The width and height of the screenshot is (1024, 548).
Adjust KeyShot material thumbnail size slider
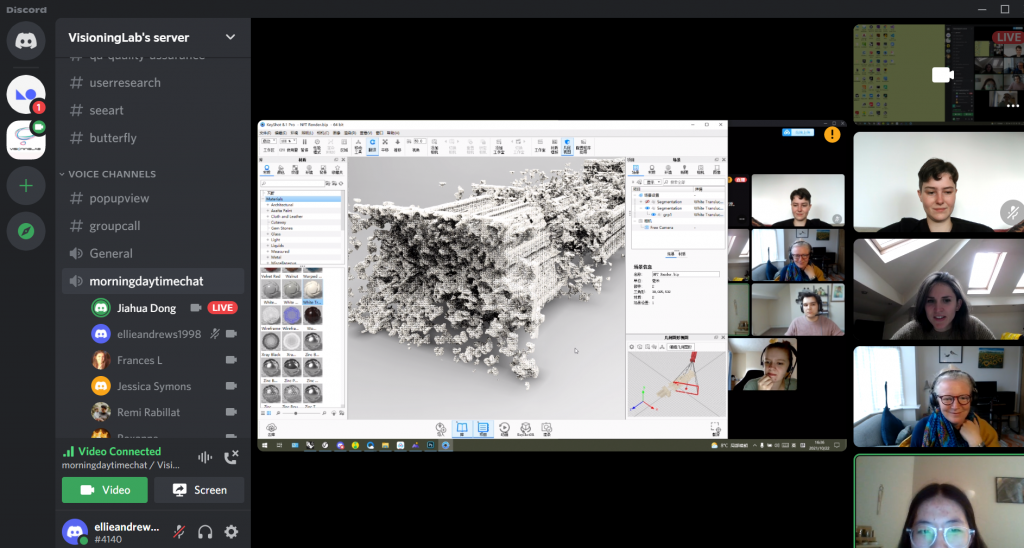click(300, 413)
